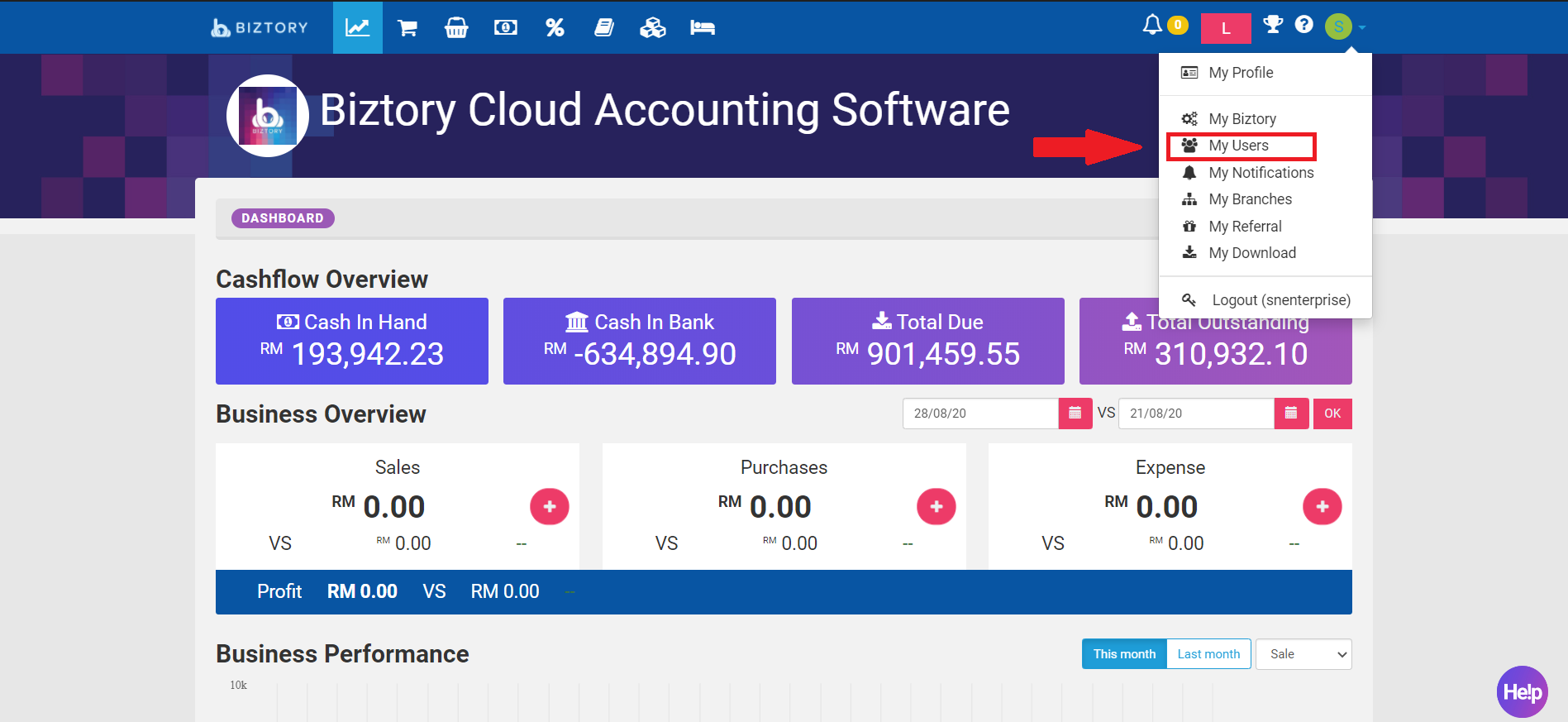Open the bed icon in navbar
This screenshot has width=1568, height=722.
tap(703, 28)
